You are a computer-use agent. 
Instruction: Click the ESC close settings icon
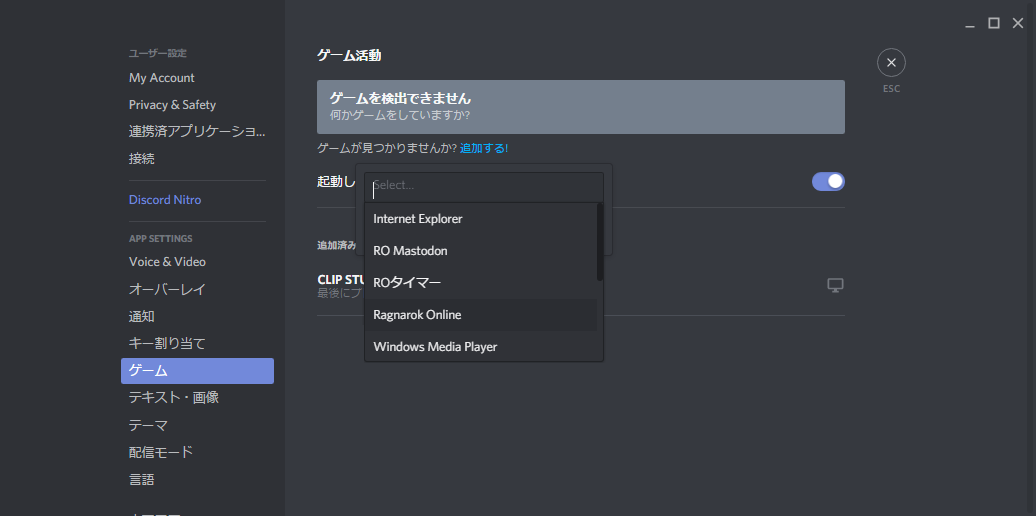tap(890, 63)
